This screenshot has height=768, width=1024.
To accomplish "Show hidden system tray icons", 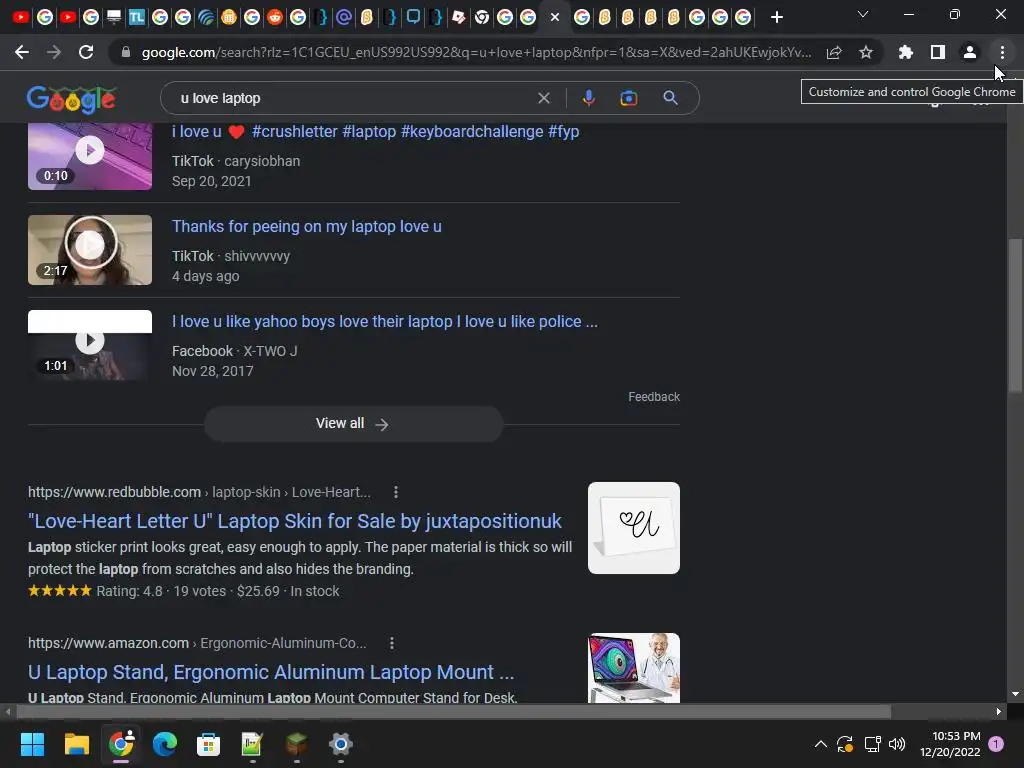I will [x=821, y=744].
